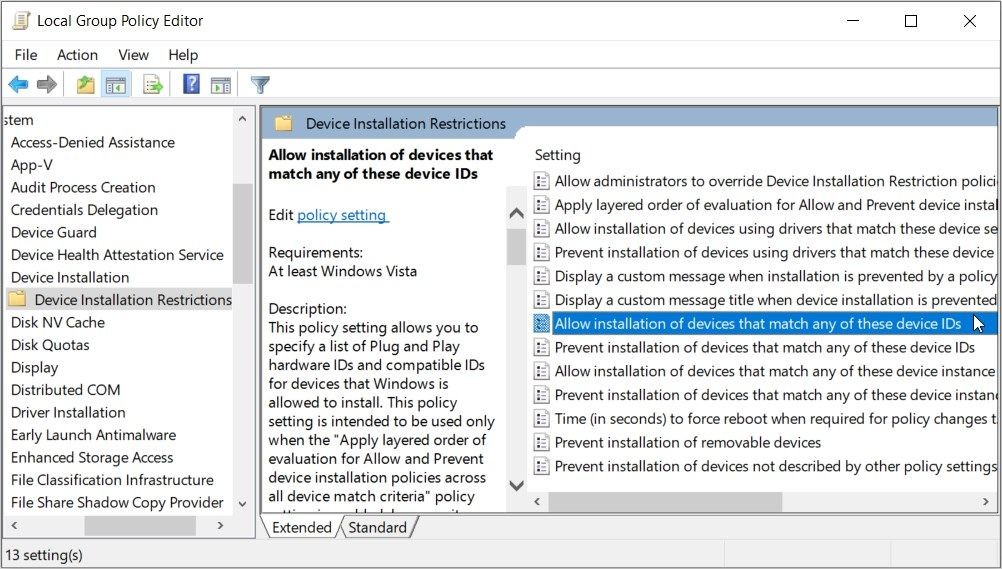
Task: Click icon of highlighted 'Allow installation... device IDs' policy
Action: point(541,323)
